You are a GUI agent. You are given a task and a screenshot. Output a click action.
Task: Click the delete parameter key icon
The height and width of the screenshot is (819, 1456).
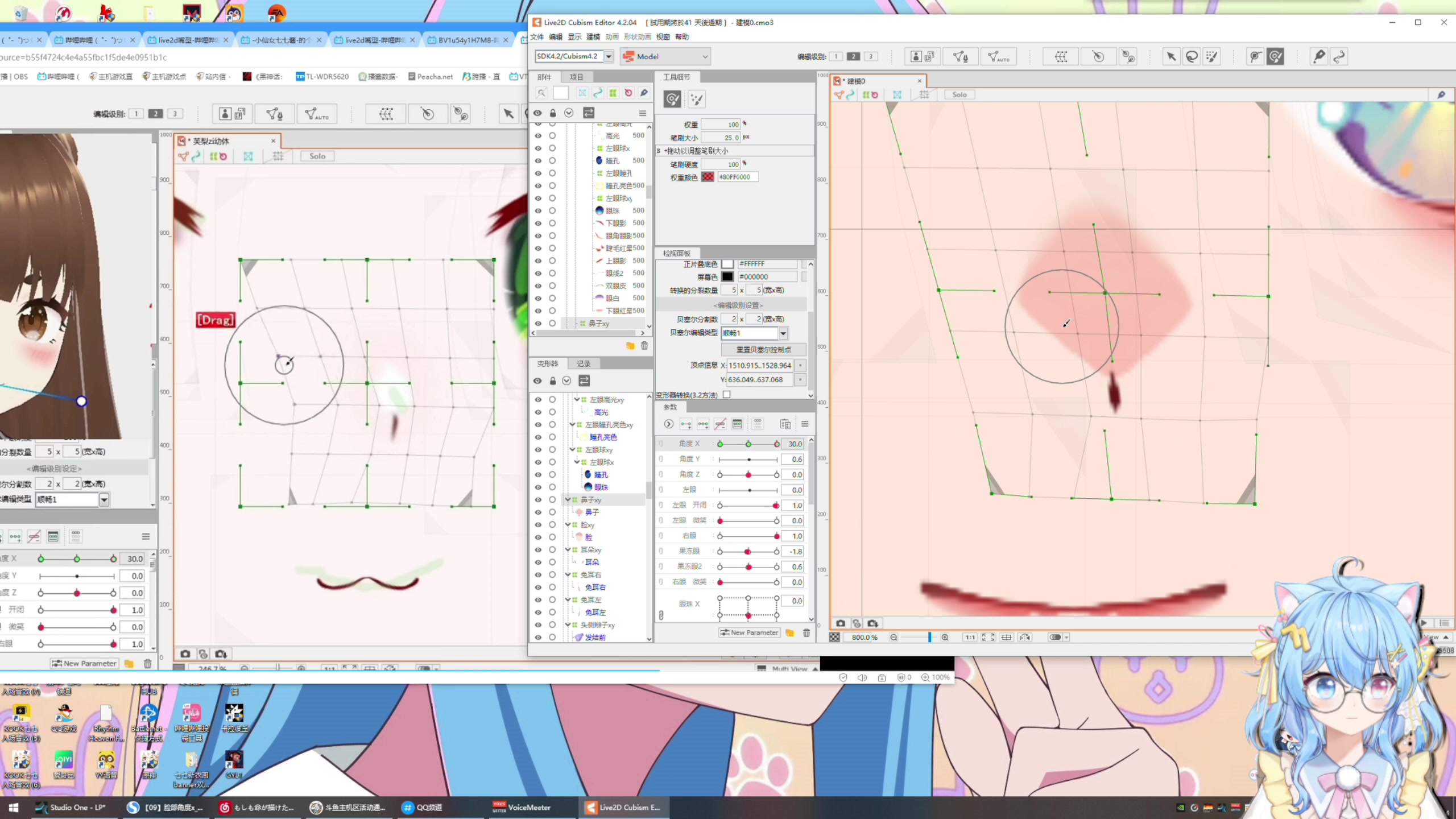(720, 424)
